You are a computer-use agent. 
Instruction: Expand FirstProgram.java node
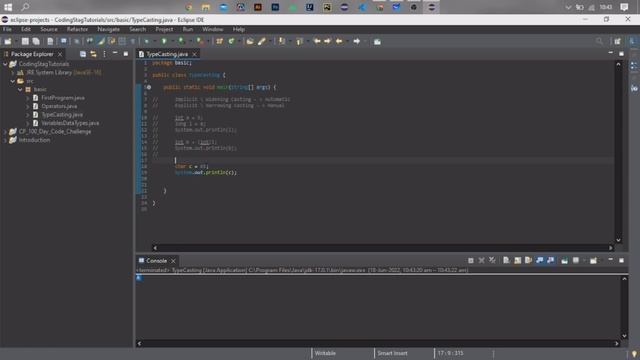[x=27, y=98]
